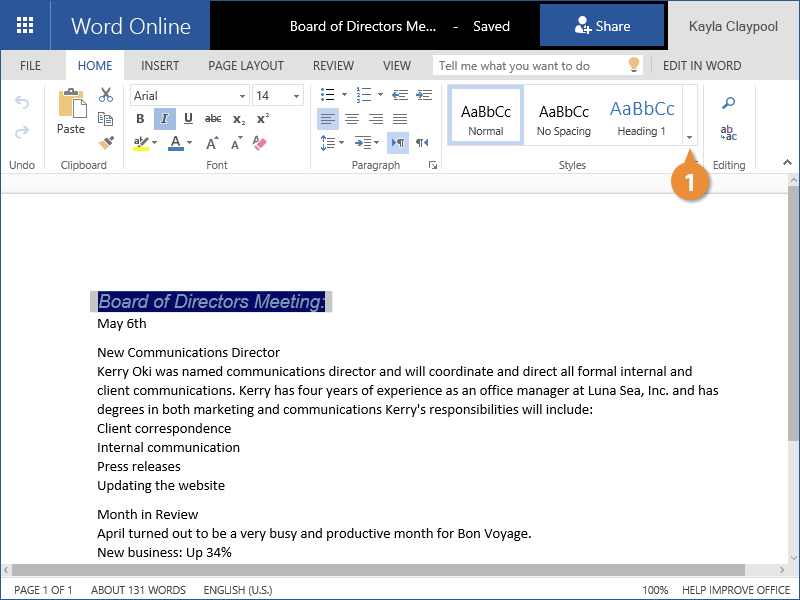Image resolution: width=800 pixels, height=600 pixels.
Task: Turn off Italic formatting
Action: (164, 119)
